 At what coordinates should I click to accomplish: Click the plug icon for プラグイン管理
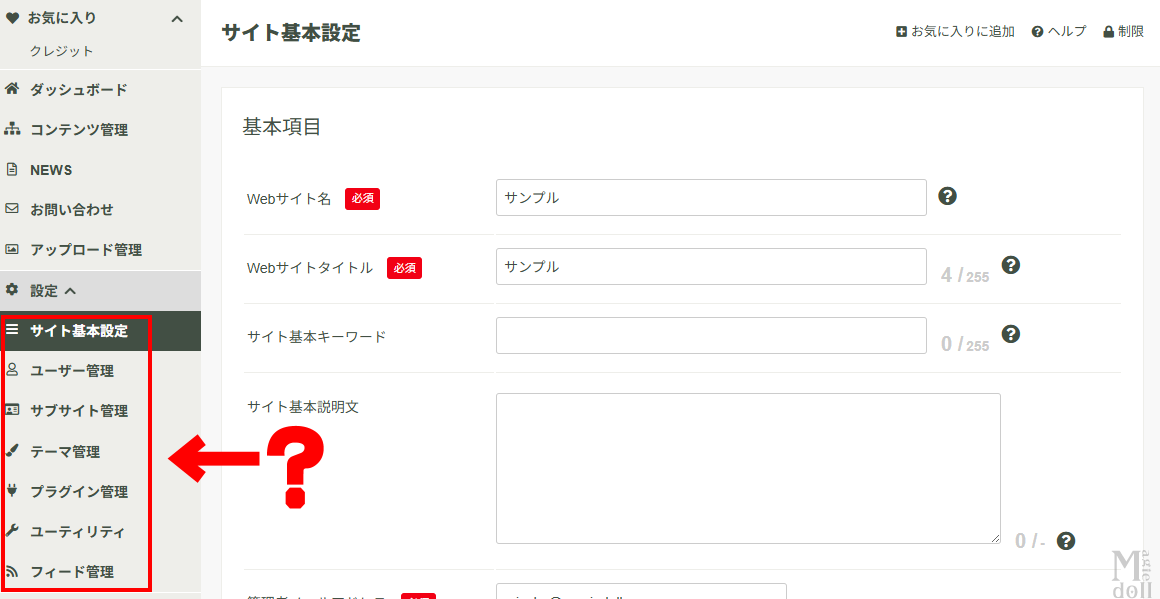(12, 491)
